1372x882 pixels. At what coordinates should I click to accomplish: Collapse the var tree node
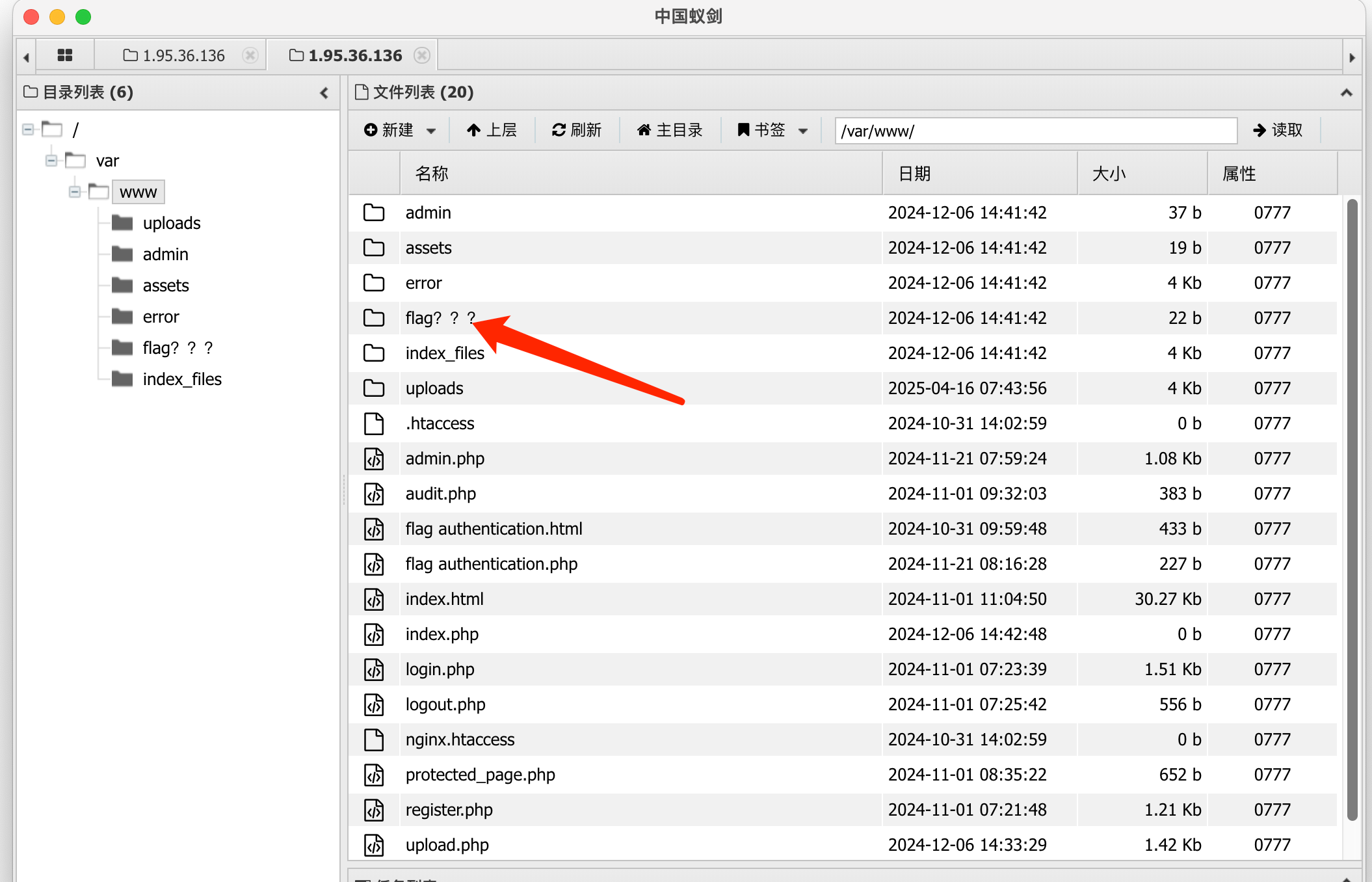(x=51, y=161)
